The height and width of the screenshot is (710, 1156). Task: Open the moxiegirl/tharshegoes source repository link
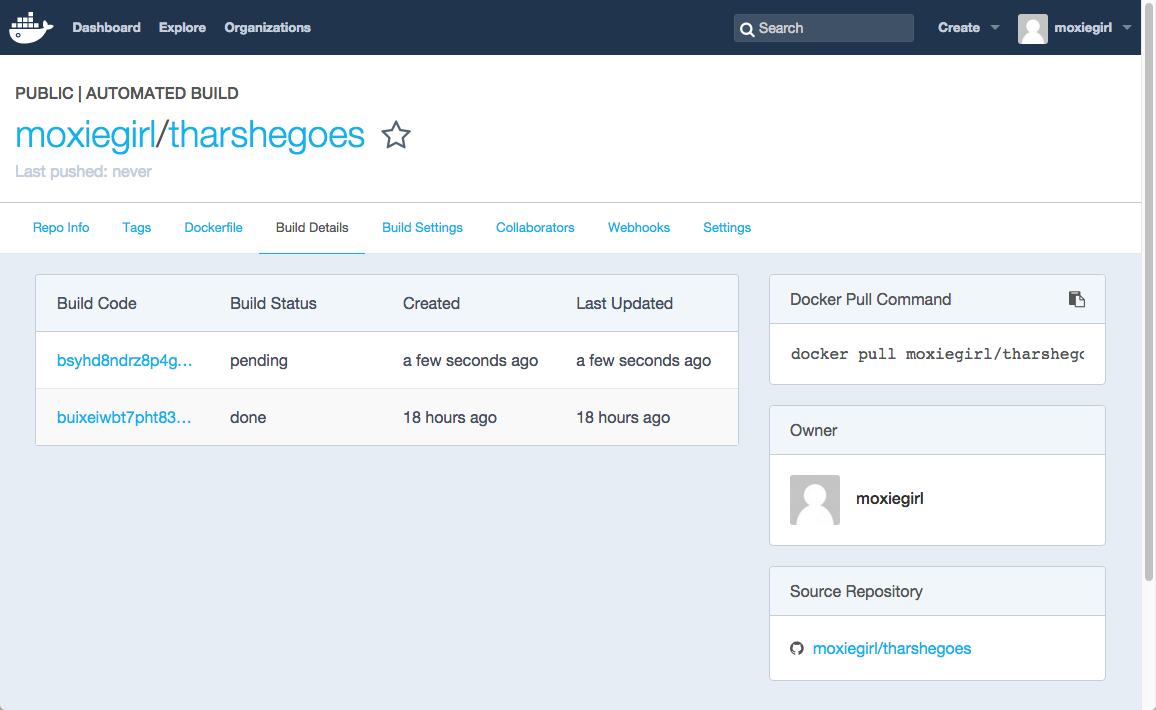(892, 648)
